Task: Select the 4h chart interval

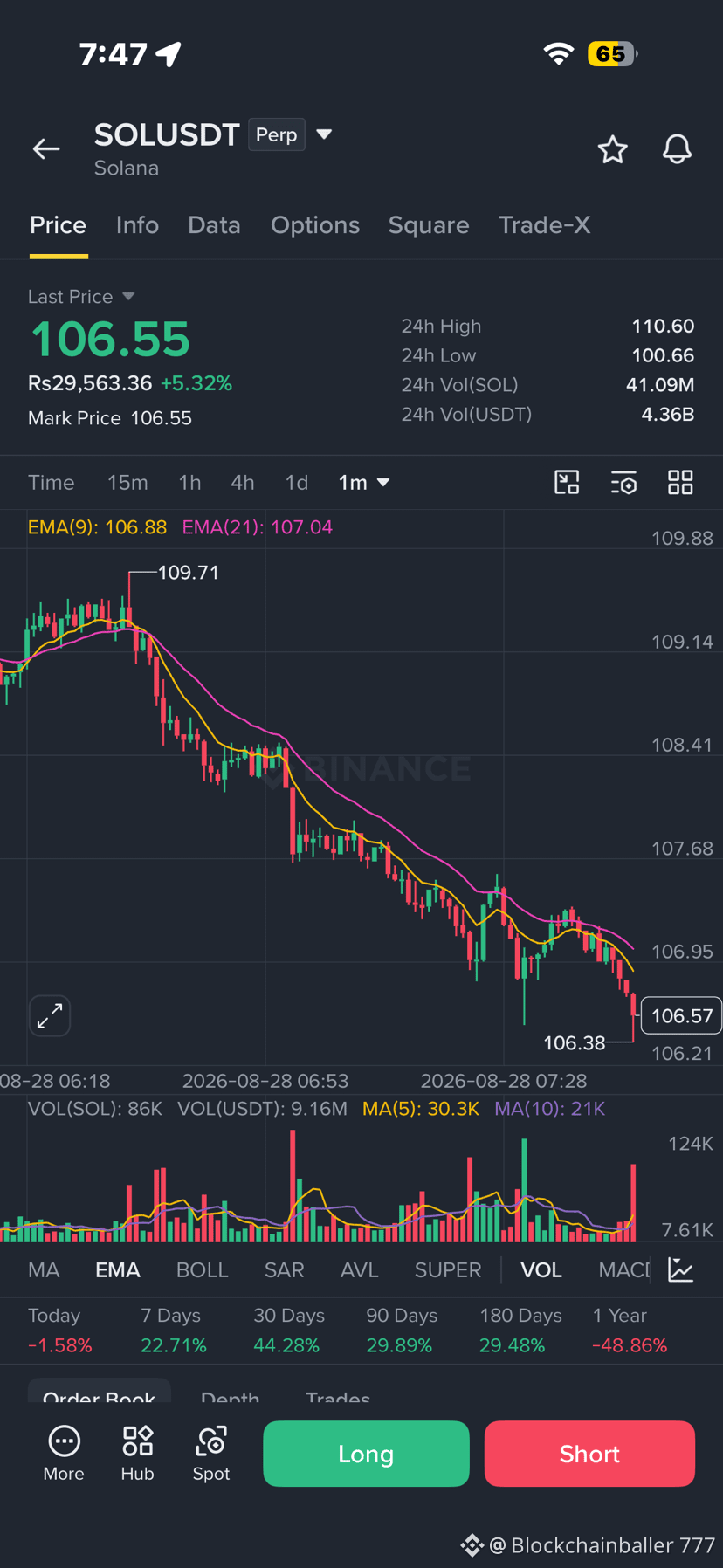Action: coord(242,483)
